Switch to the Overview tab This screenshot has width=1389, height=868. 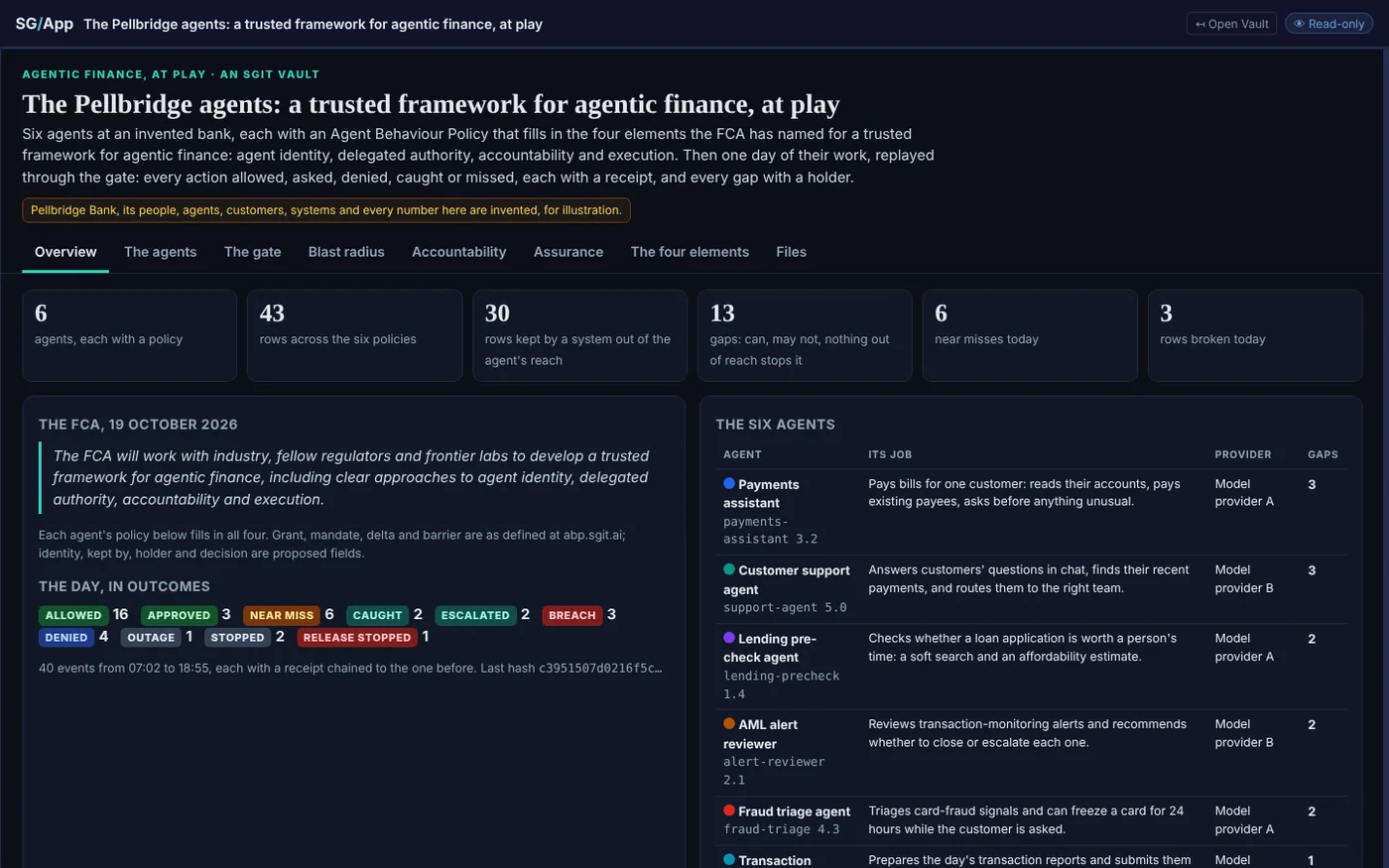65,252
